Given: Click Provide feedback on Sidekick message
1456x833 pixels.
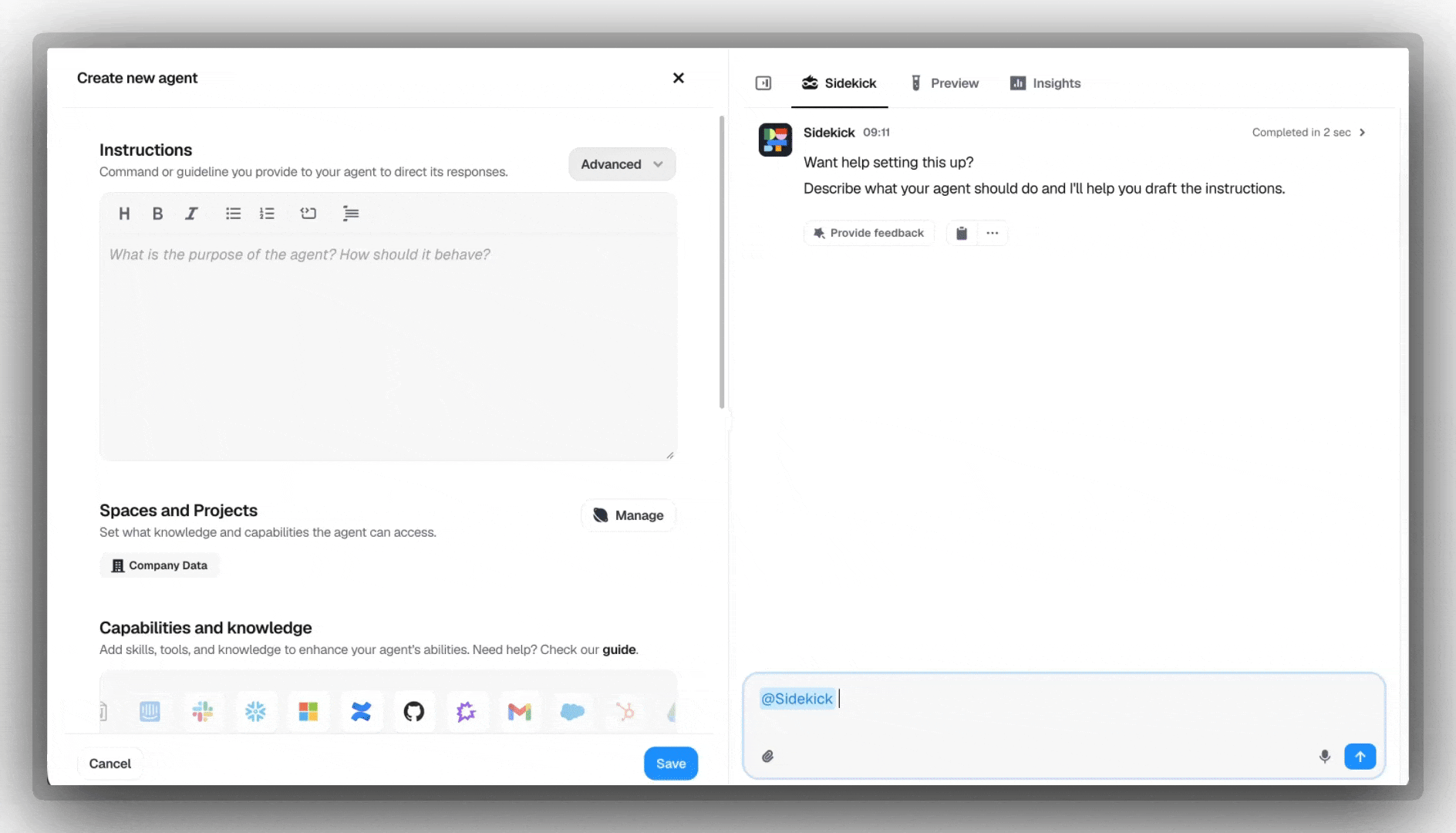Looking at the screenshot, I should [x=869, y=233].
